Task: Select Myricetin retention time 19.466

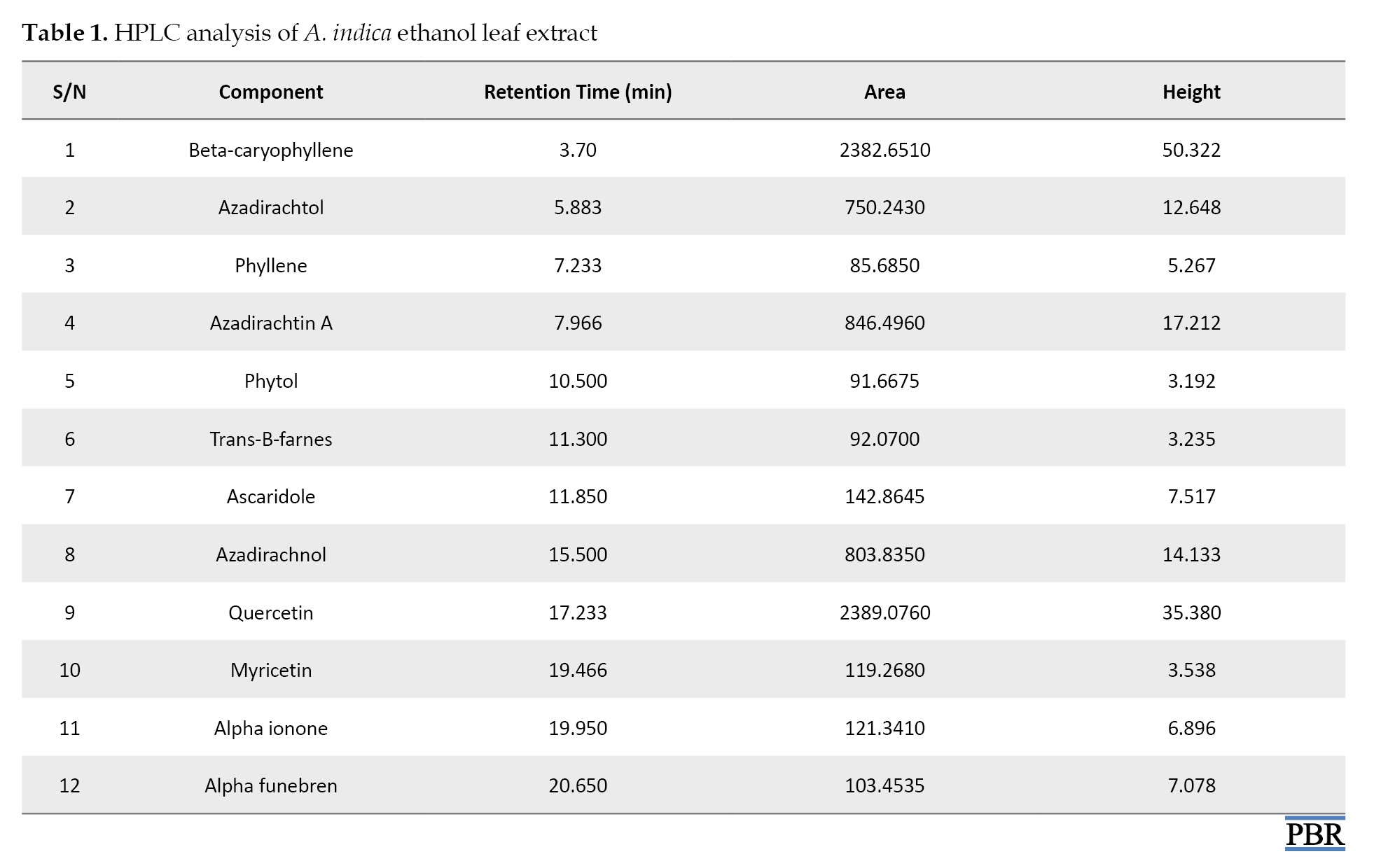Action: [x=577, y=670]
